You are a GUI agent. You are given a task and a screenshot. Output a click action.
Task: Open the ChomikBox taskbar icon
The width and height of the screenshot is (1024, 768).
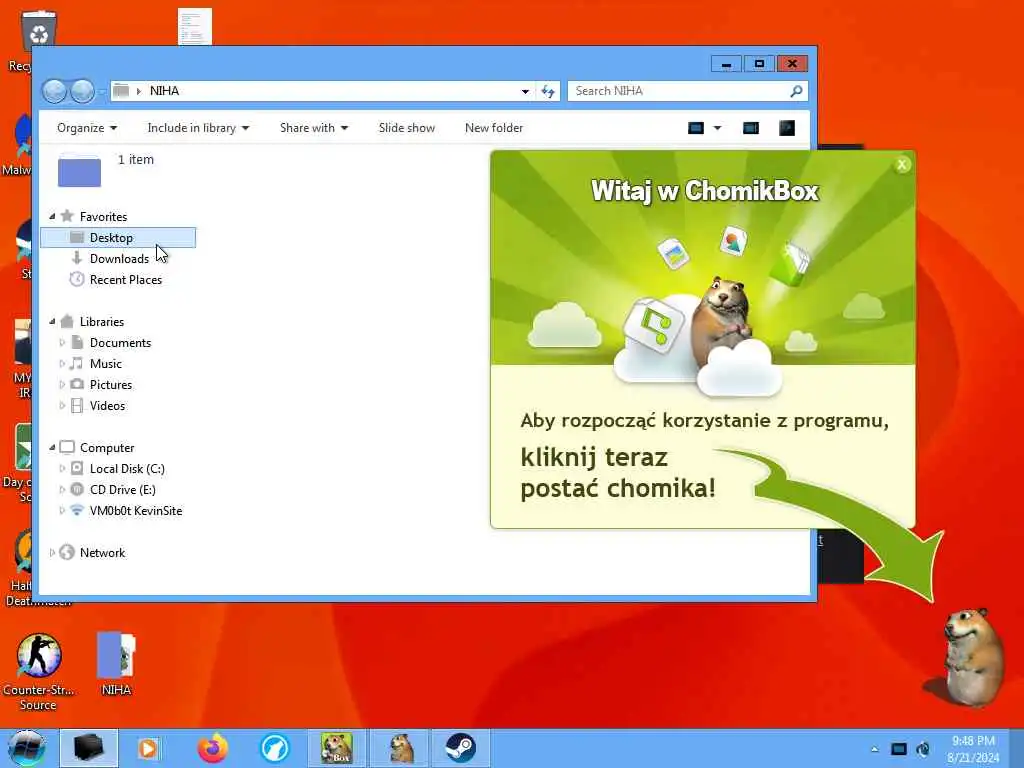tap(337, 748)
